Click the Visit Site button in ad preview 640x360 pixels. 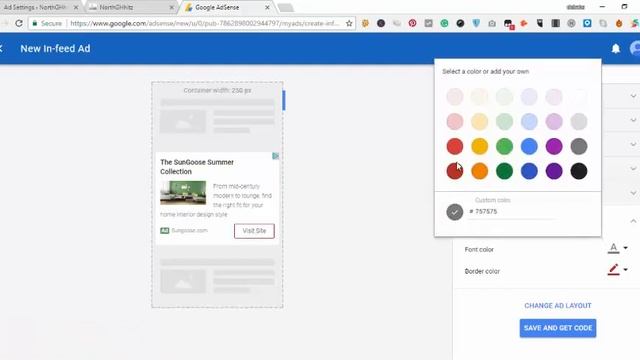click(254, 231)
